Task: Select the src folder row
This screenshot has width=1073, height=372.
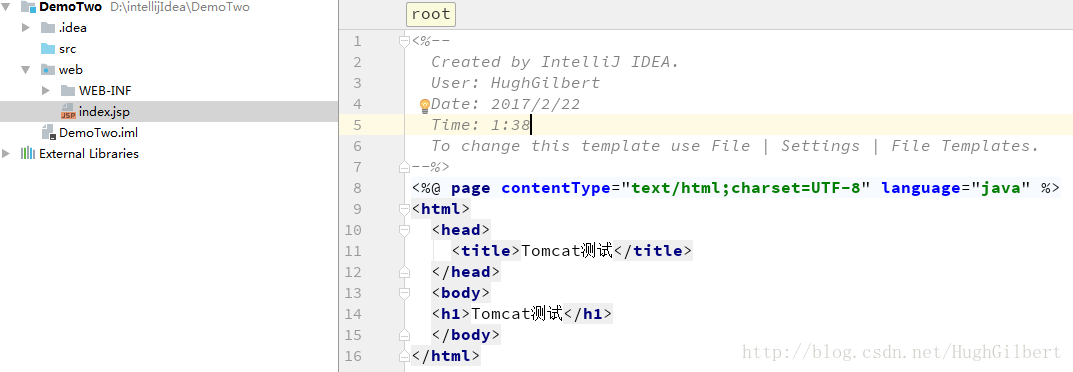Action: click(x=169, y=49)
